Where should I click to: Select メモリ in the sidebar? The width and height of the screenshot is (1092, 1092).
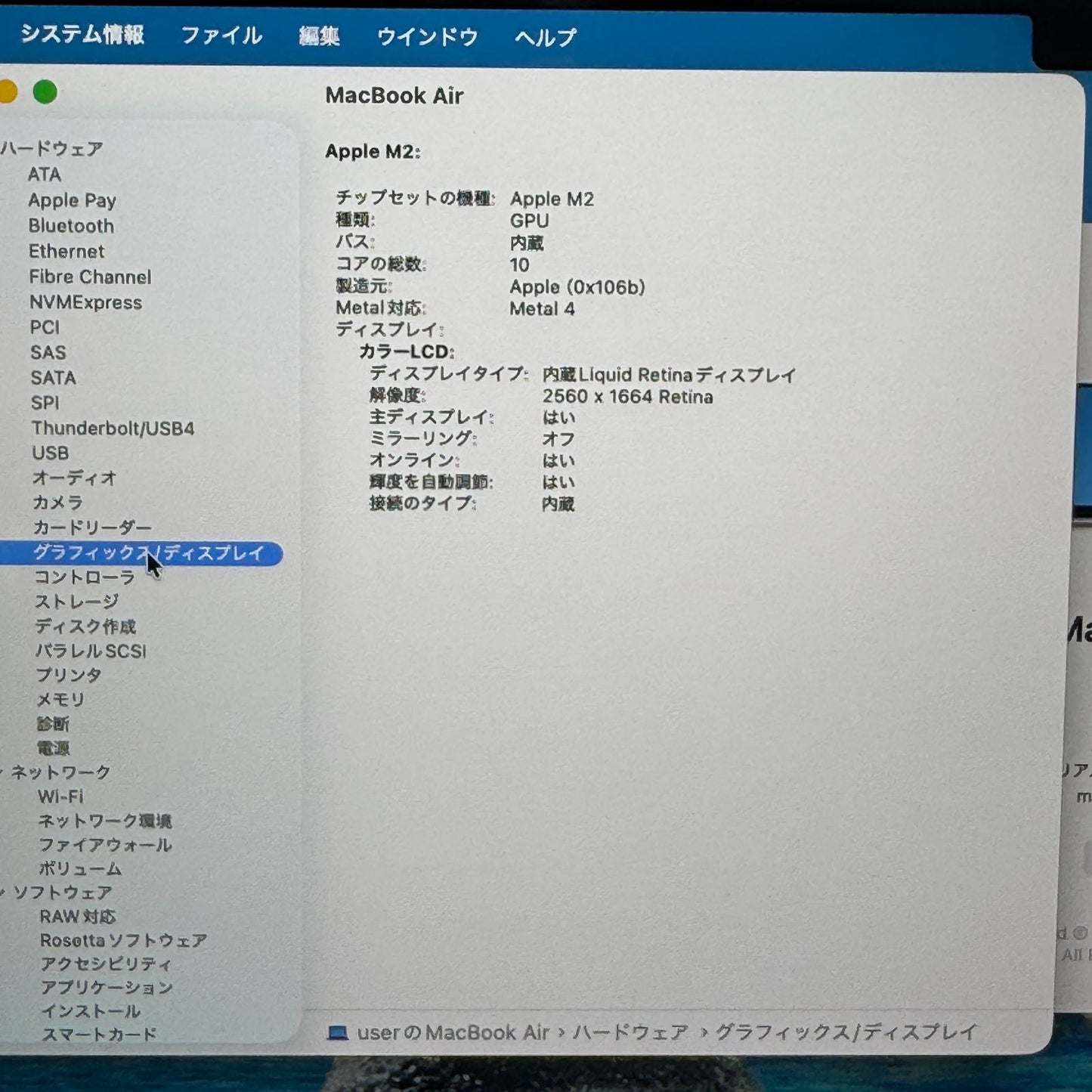(60, 700)
